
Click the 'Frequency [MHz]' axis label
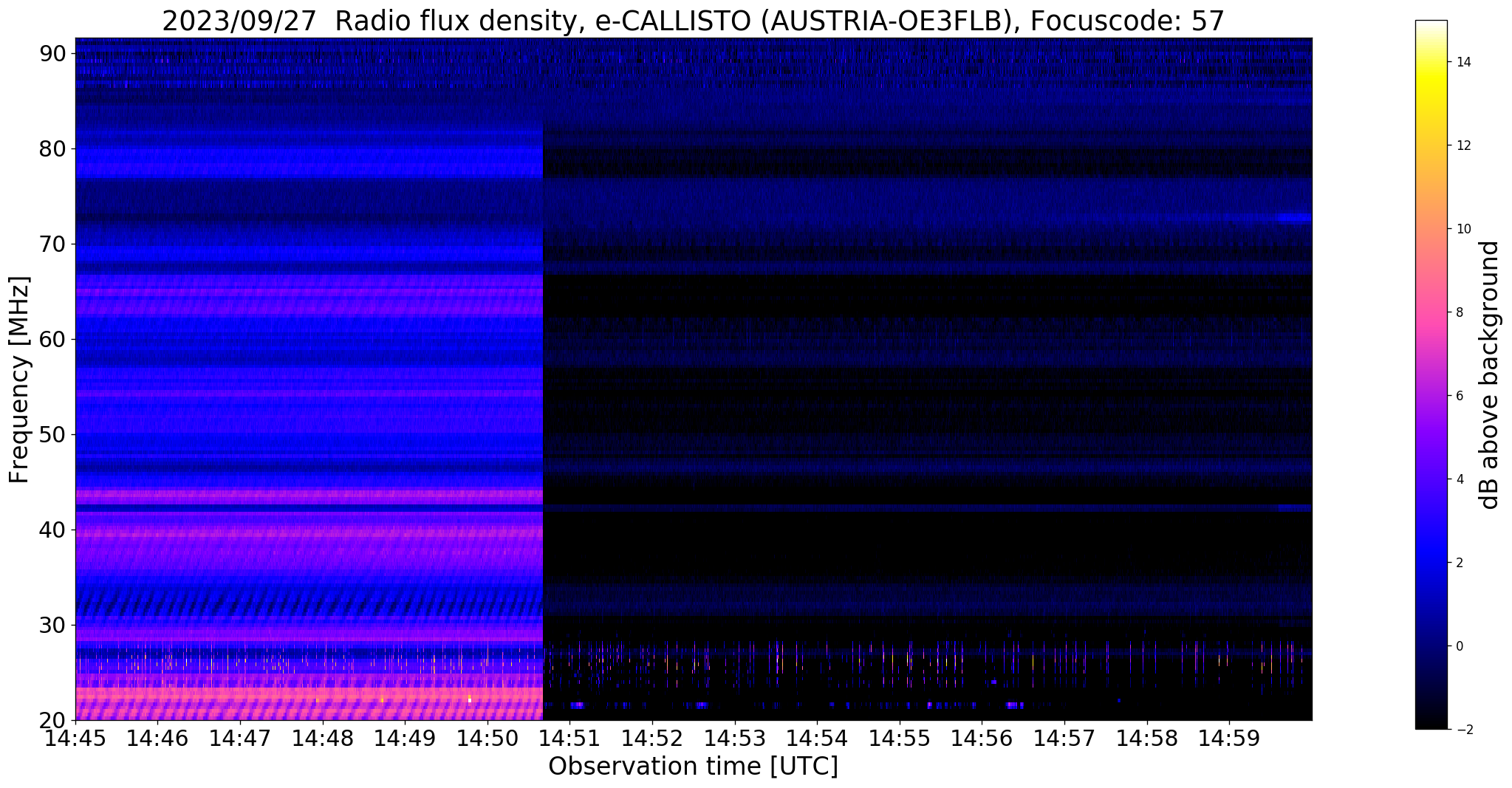tap(20, 380)
